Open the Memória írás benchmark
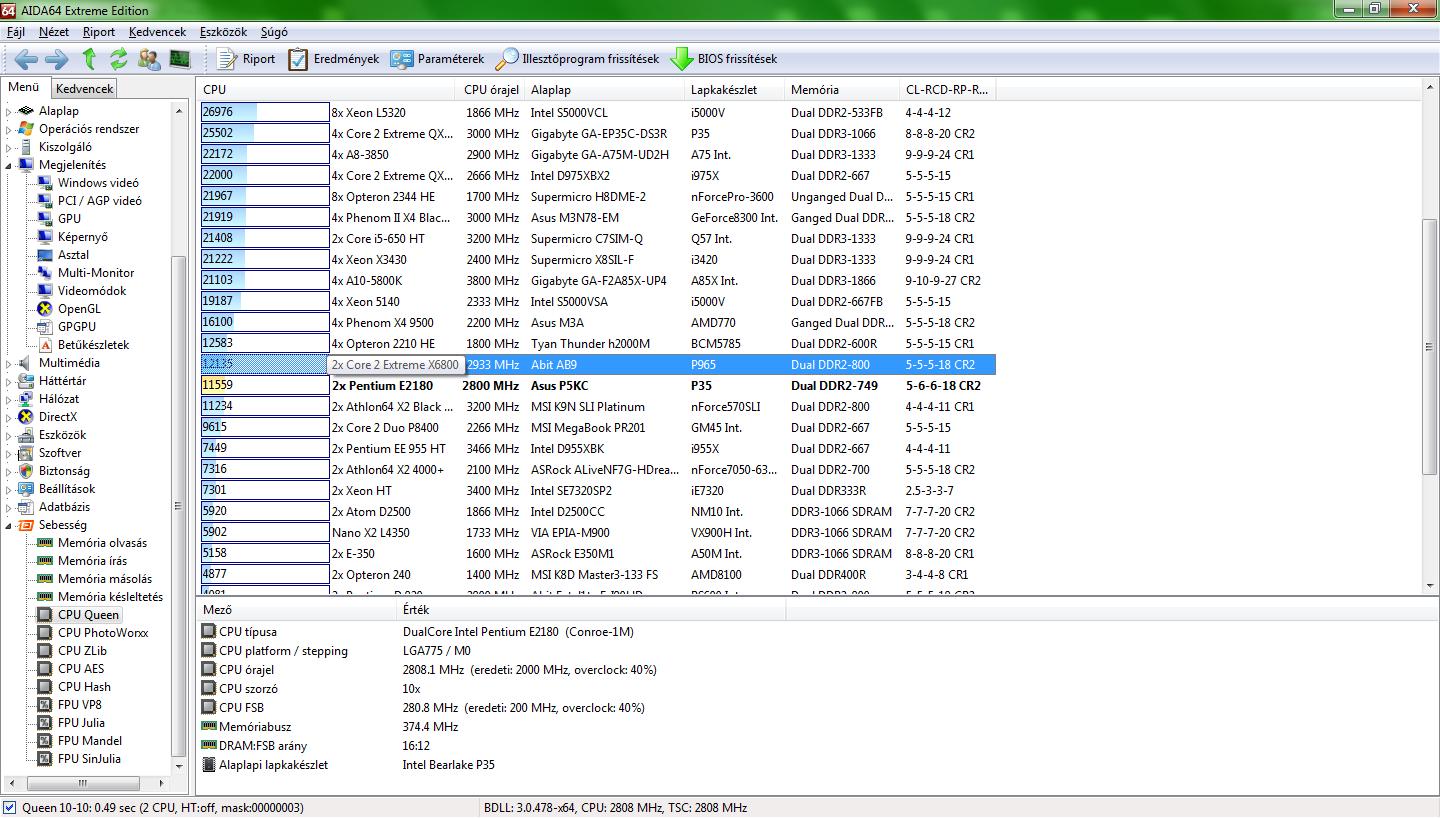Screen dimensions: 1440x818 pos(92,561)
